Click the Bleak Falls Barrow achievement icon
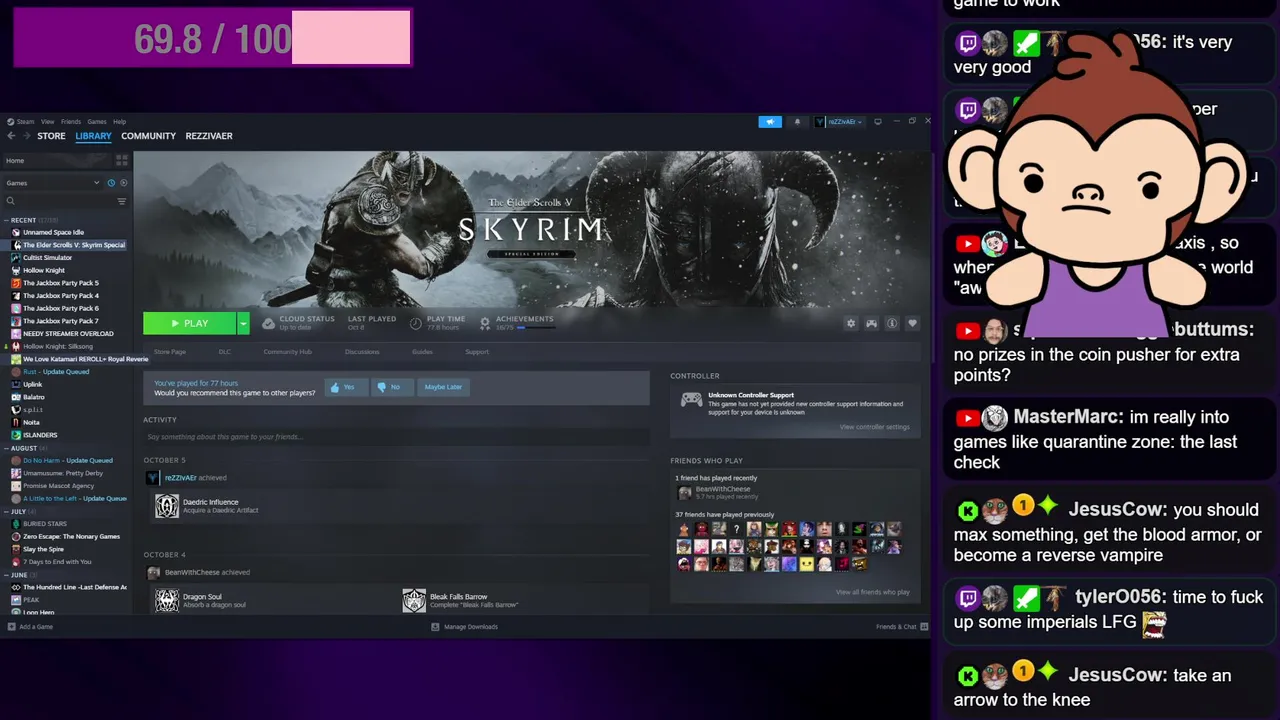Screen dimensions: 1280x720 click(x=414, y=600)
